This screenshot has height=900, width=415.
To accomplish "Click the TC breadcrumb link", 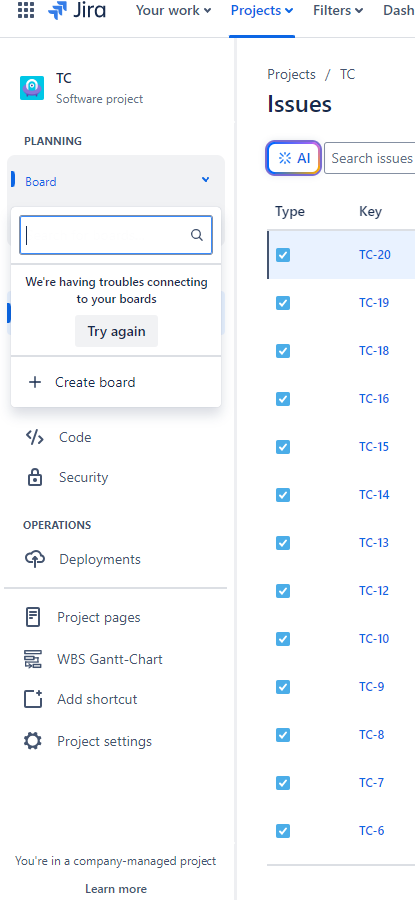I will (x=347, y=75).
